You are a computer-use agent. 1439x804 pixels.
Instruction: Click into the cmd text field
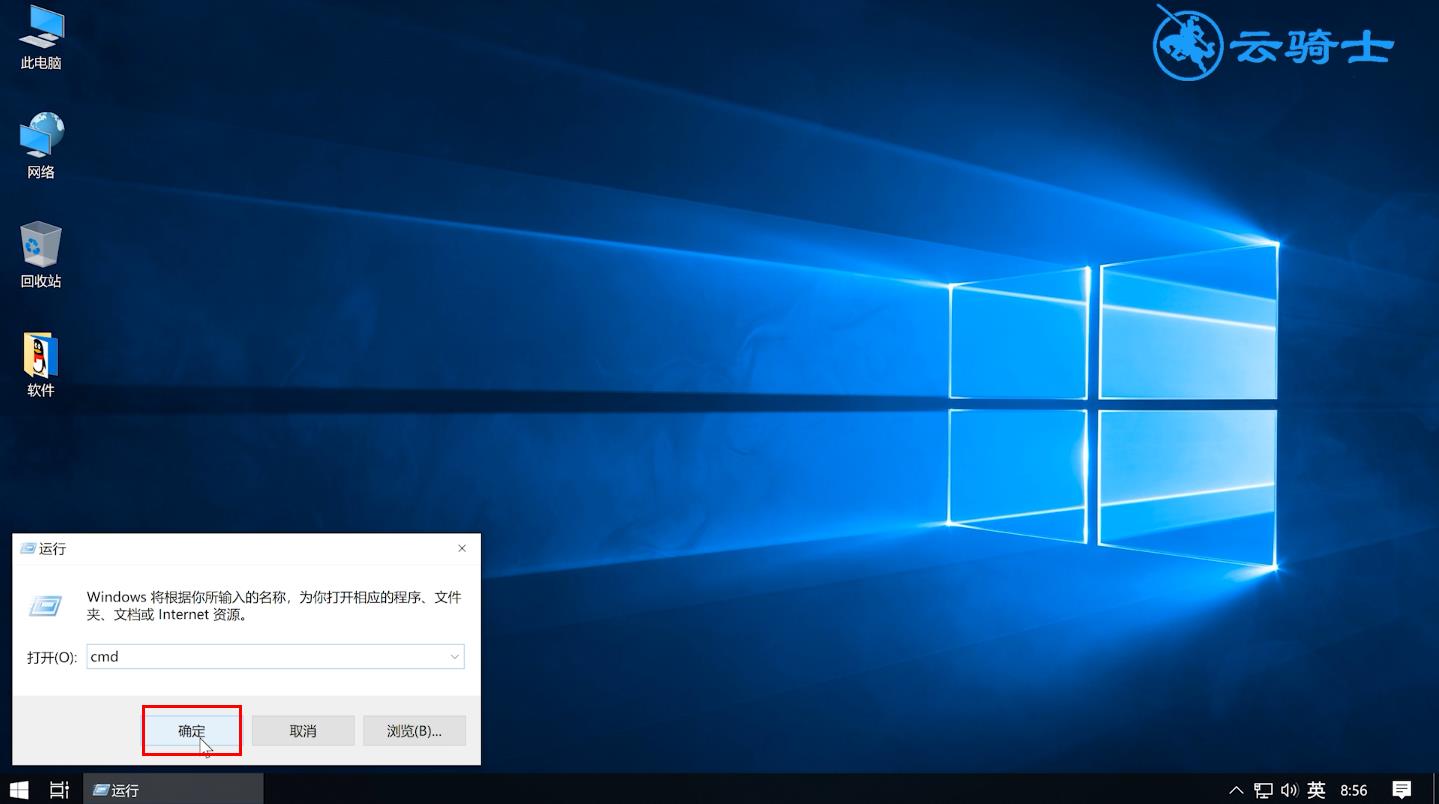click(x=265, y=657)
